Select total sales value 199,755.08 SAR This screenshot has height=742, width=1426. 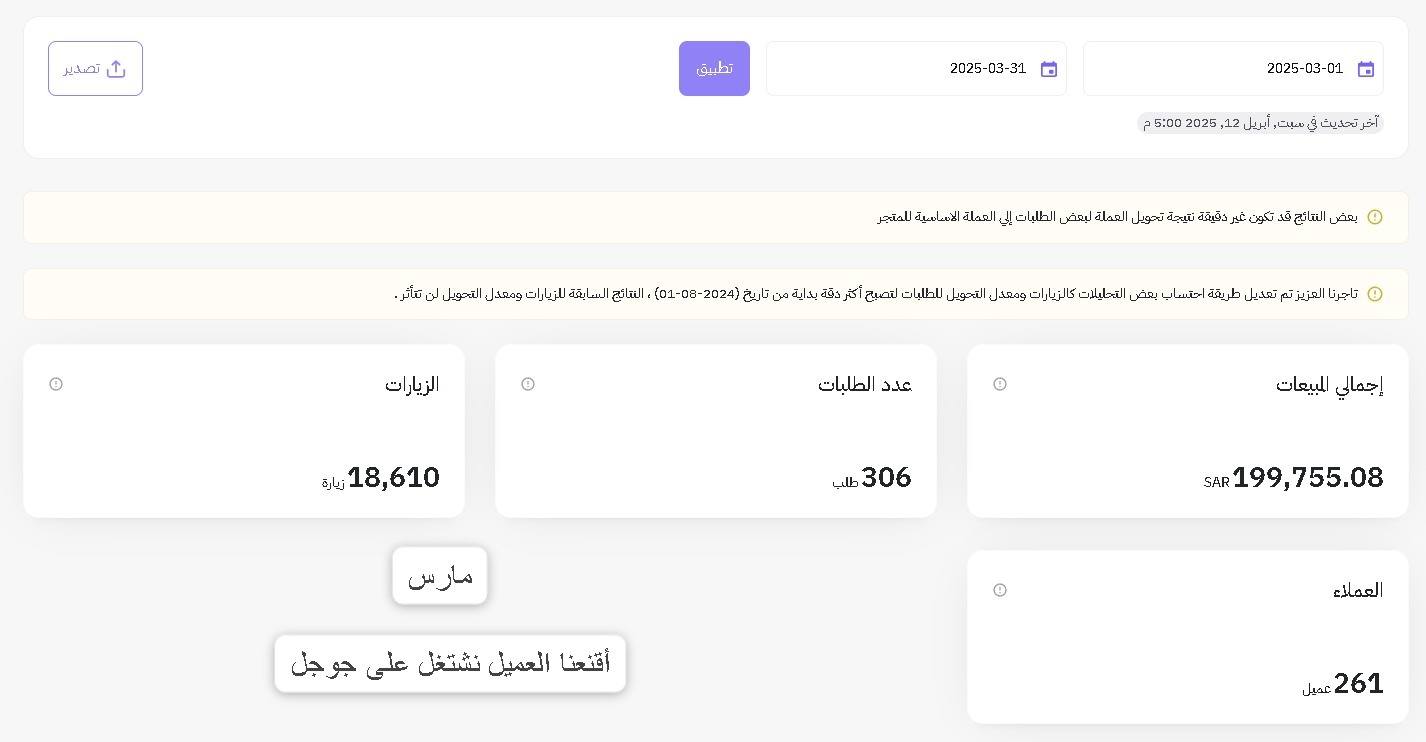point(1307,478)
